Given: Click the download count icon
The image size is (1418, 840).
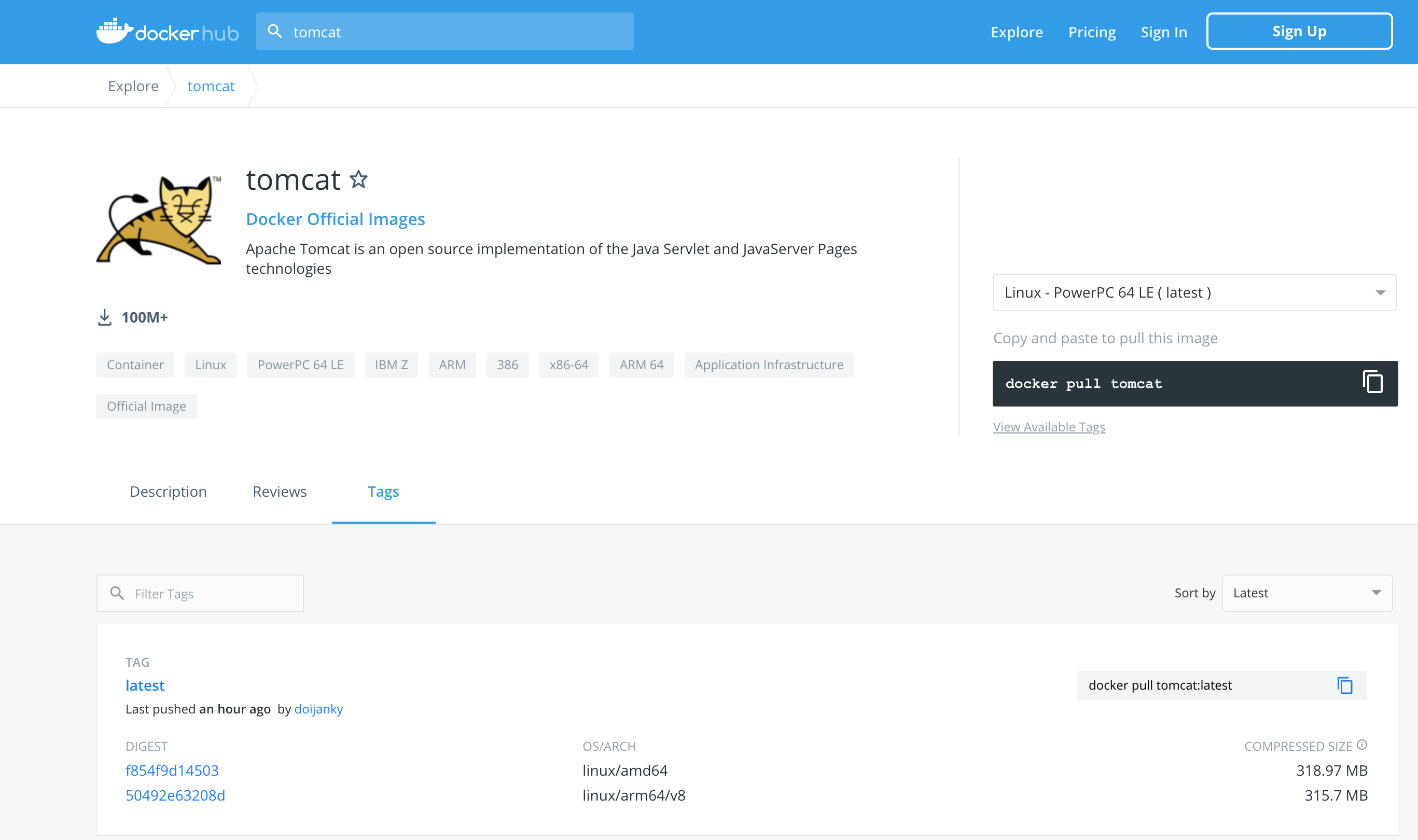Looking at the screenshot, I should coord(105,317).
